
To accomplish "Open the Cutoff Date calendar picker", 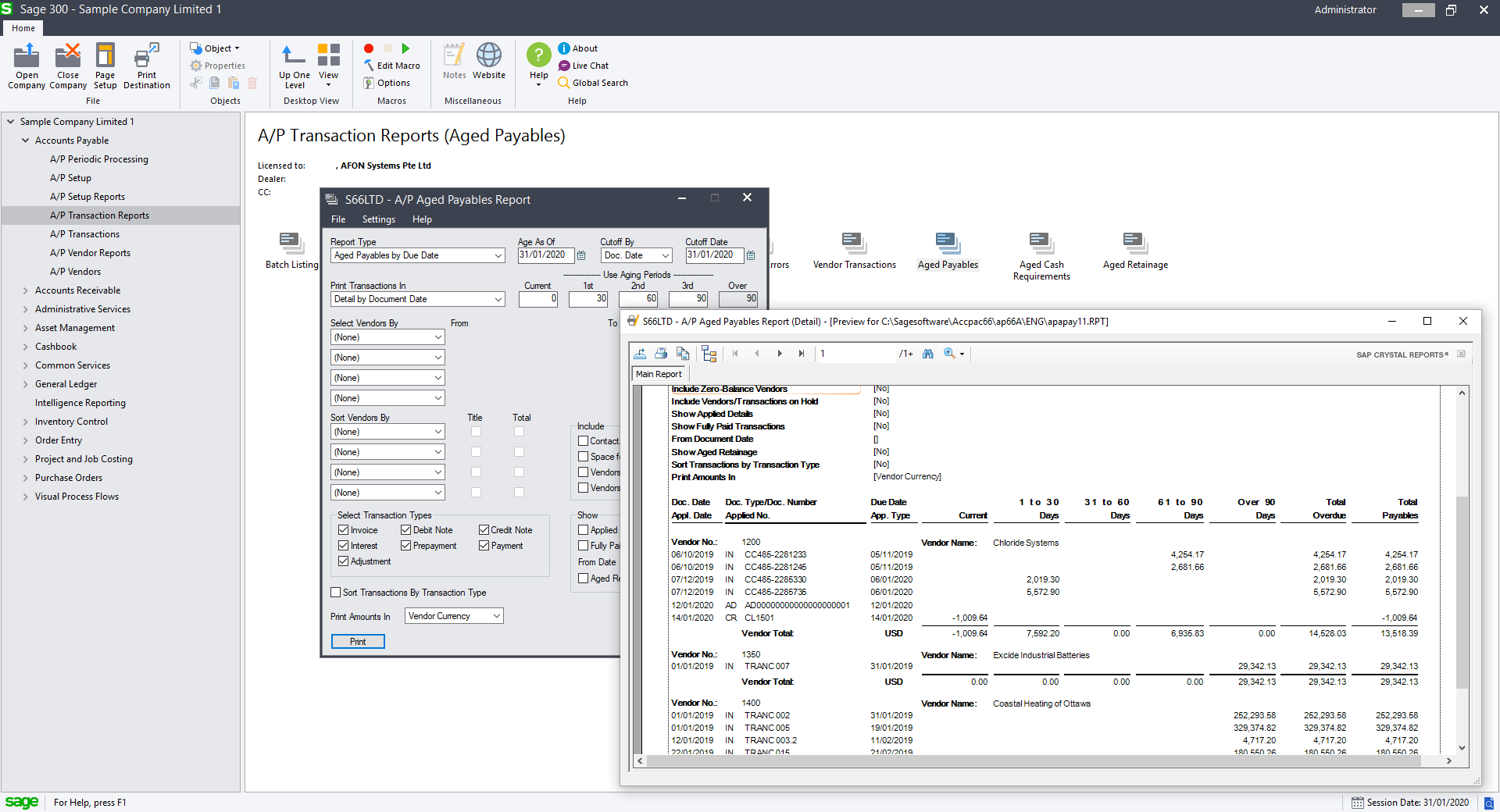I will point(751,255).
